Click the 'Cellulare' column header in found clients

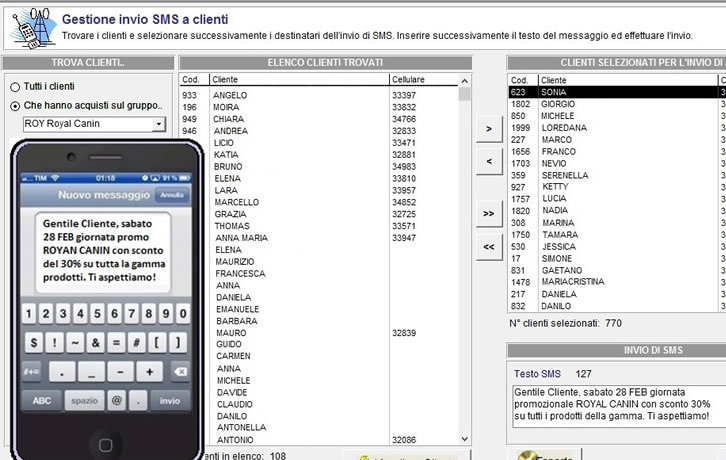tap(424, 80)
